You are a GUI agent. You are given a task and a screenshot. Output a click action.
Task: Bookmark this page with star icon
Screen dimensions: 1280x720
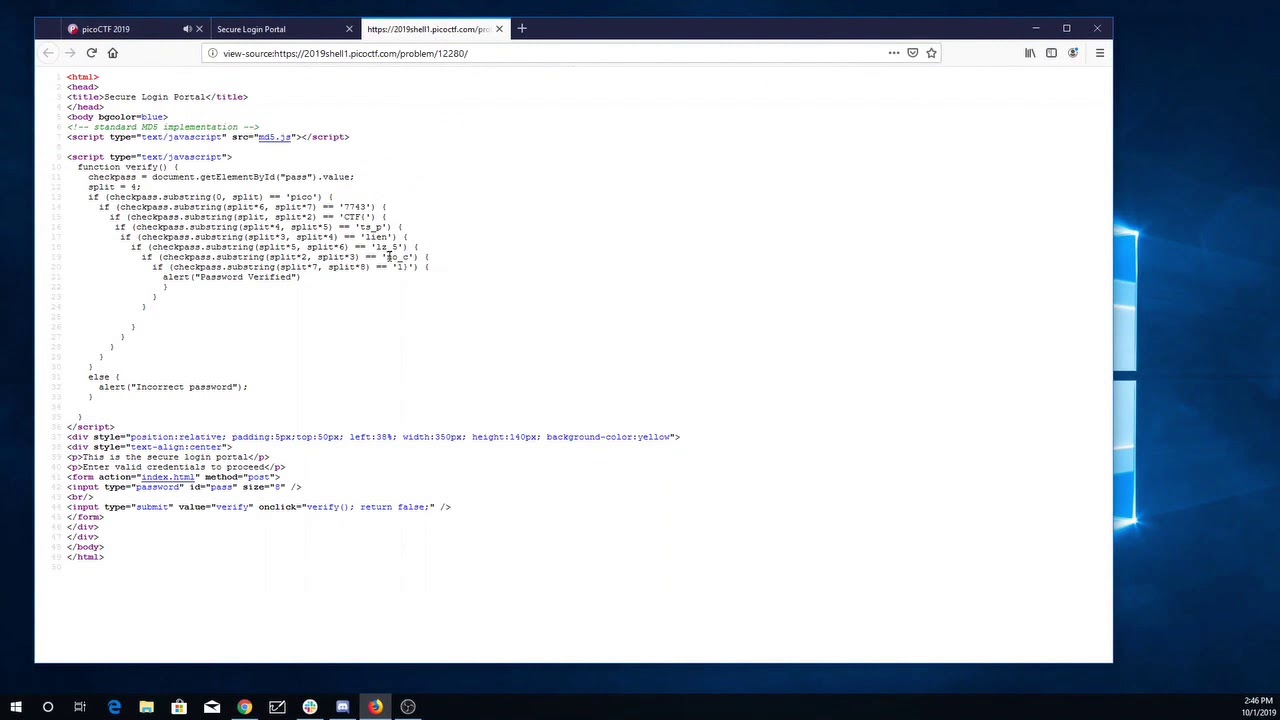click(931, 53)
